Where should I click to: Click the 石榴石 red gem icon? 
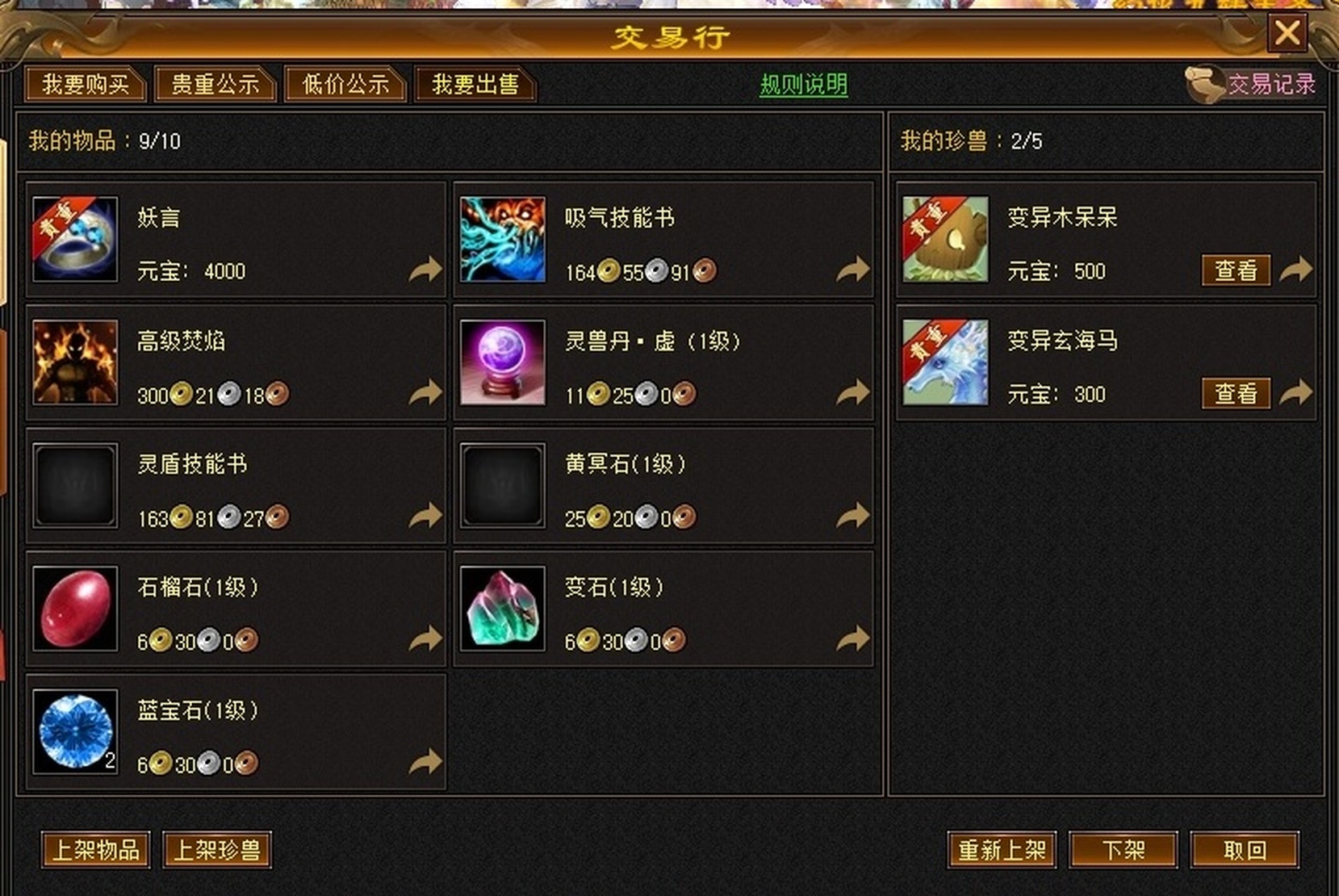pos(75,609)
